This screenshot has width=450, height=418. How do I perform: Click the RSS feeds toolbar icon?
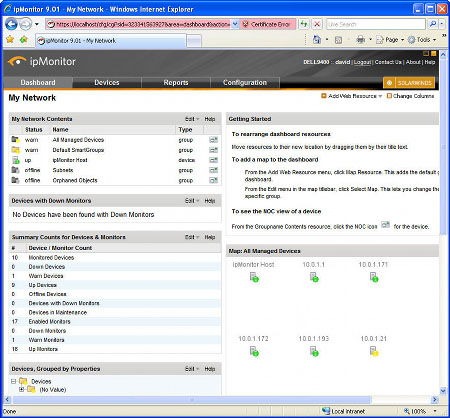pyautogui.click(x=338, y=40)
